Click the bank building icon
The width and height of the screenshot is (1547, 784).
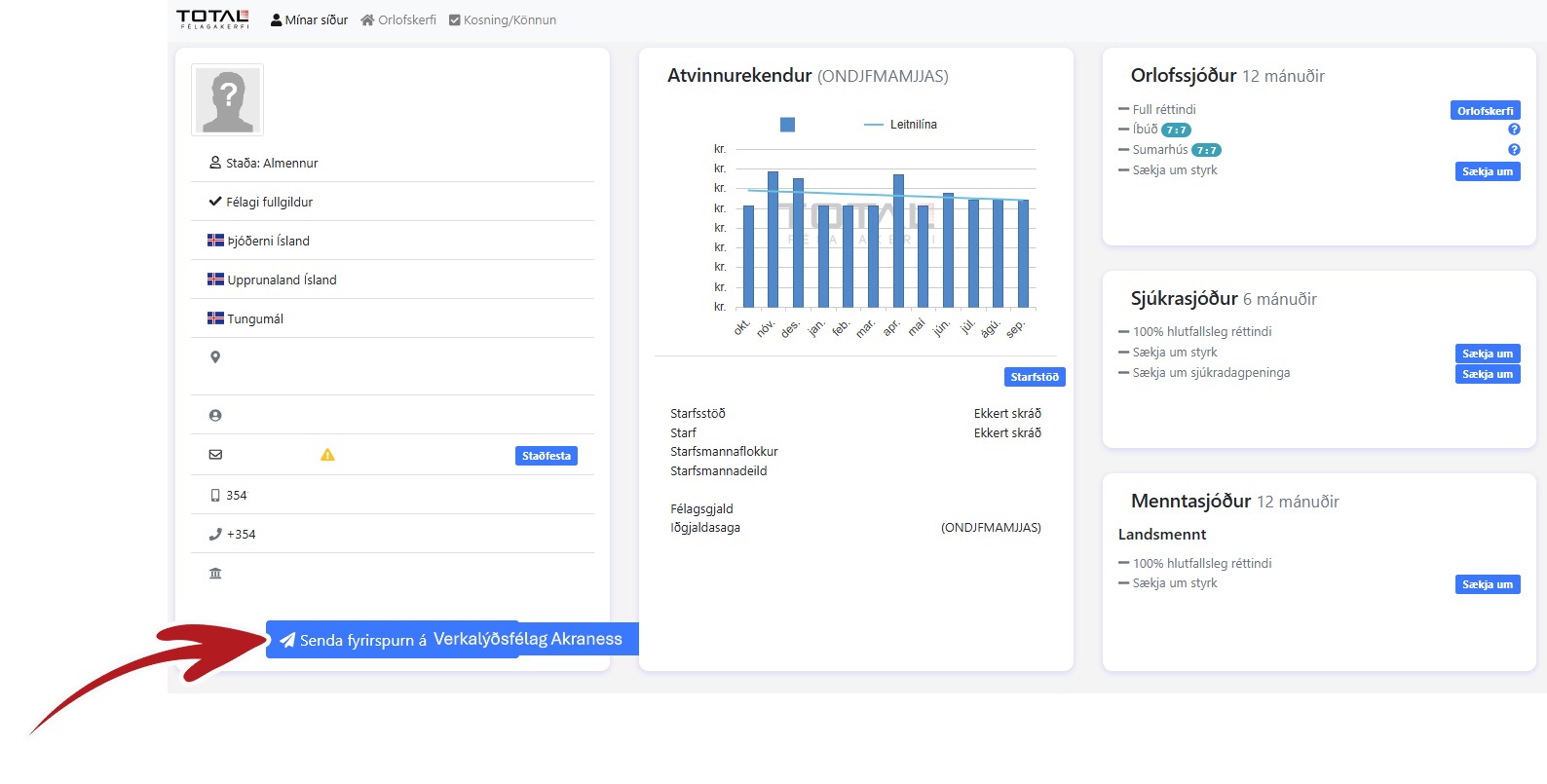(215, 573)
